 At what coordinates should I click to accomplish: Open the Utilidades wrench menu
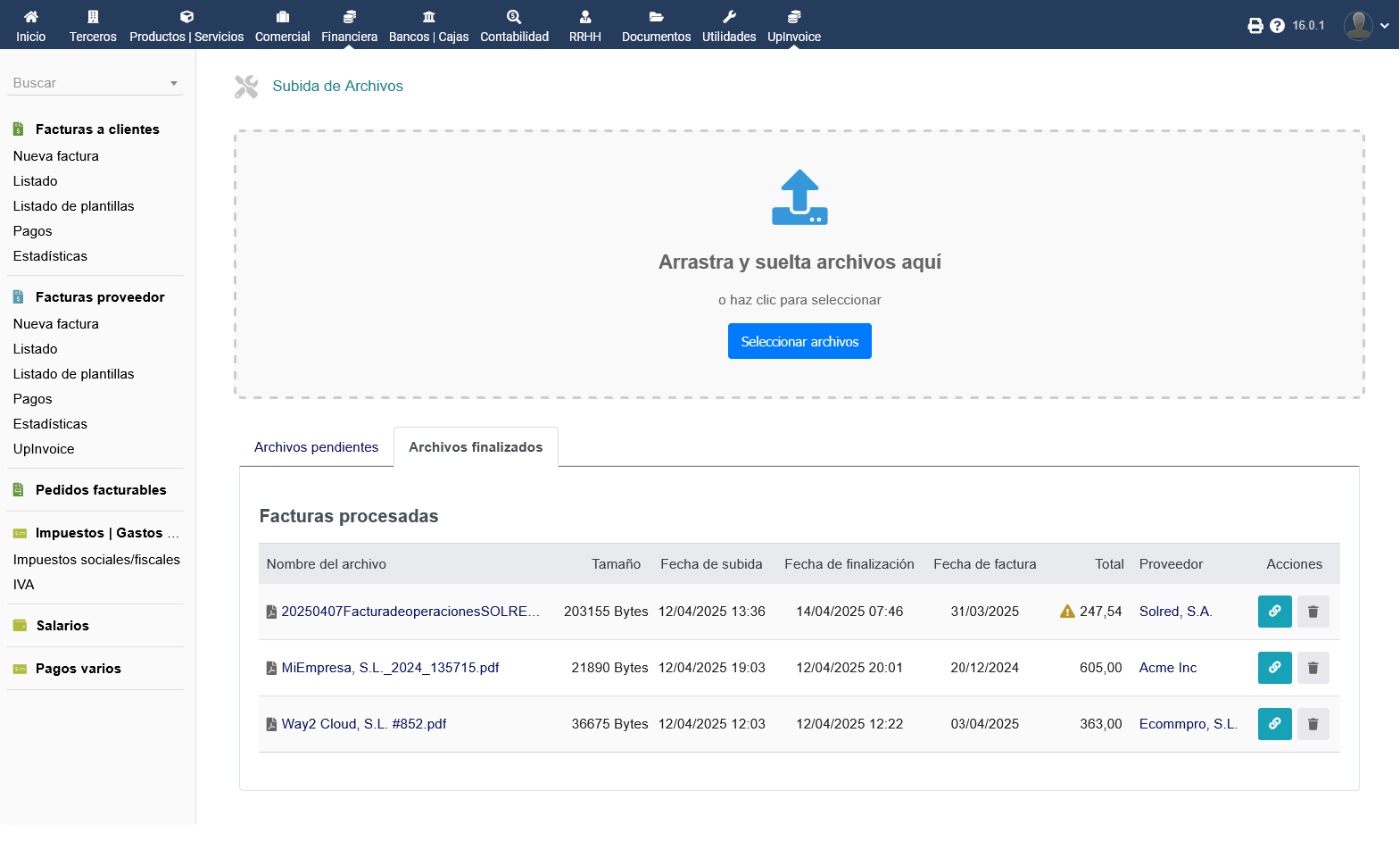click(x=728, y=26)
